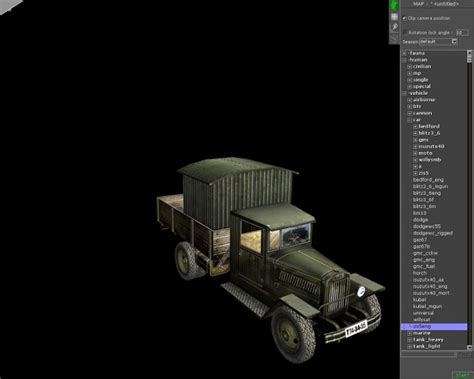Expand the mp folder
The height and width of the screenshot is (379, 474).
(x=410, y=73)
